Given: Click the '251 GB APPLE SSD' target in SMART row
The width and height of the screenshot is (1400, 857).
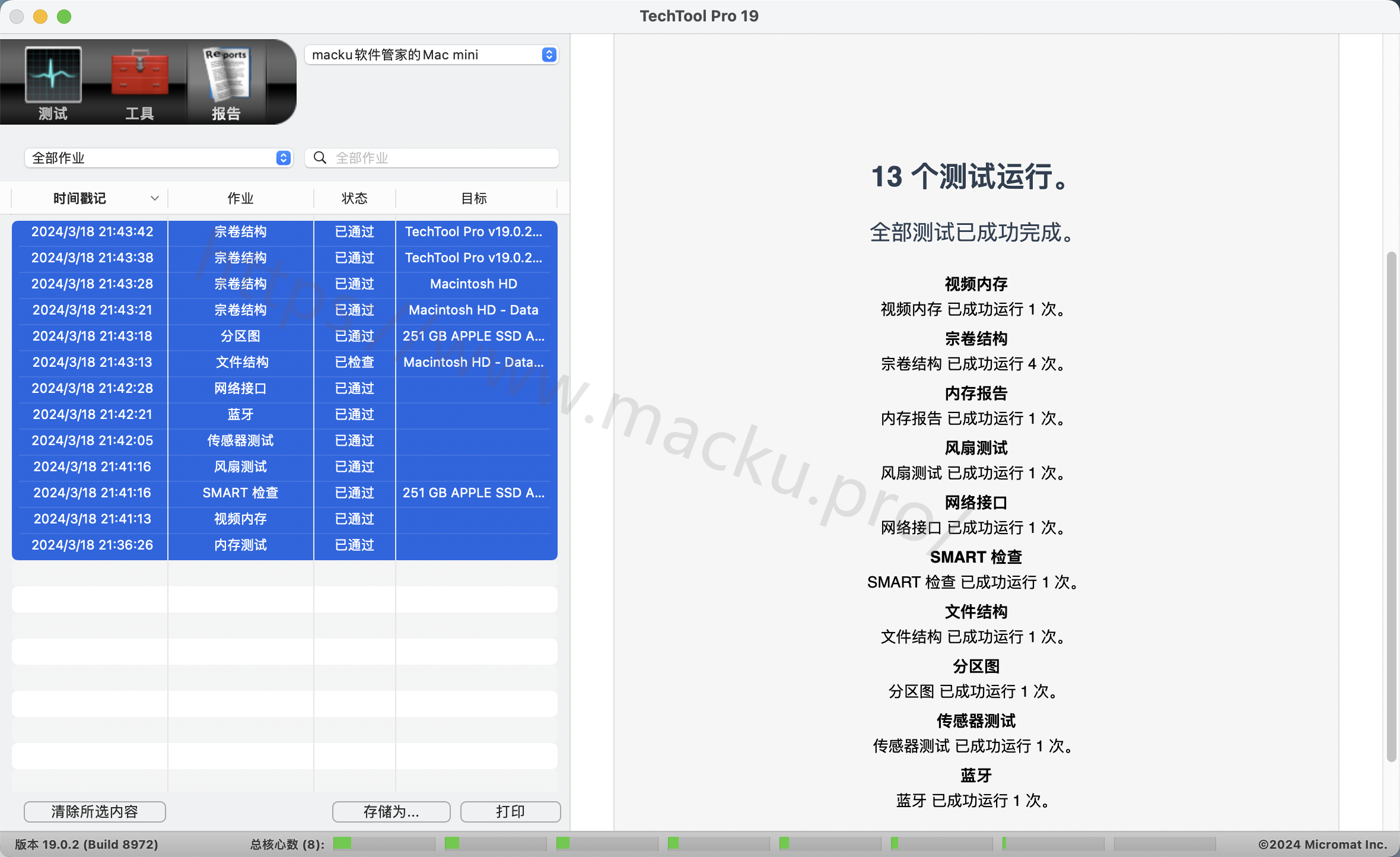Looking at the screenshot, I should (473, 493).
